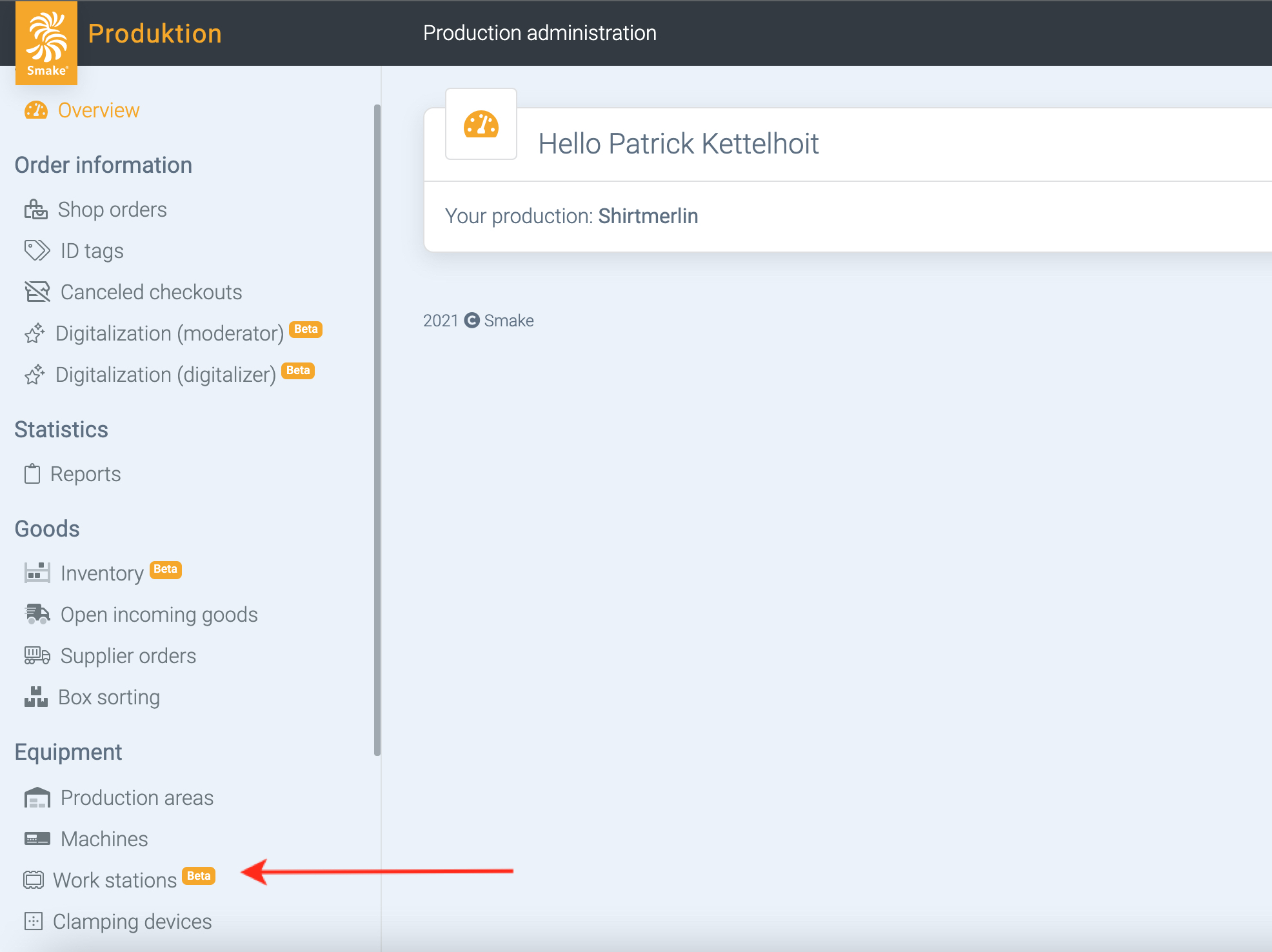
Task: Click the Smake logo icon
Action: 46,43
